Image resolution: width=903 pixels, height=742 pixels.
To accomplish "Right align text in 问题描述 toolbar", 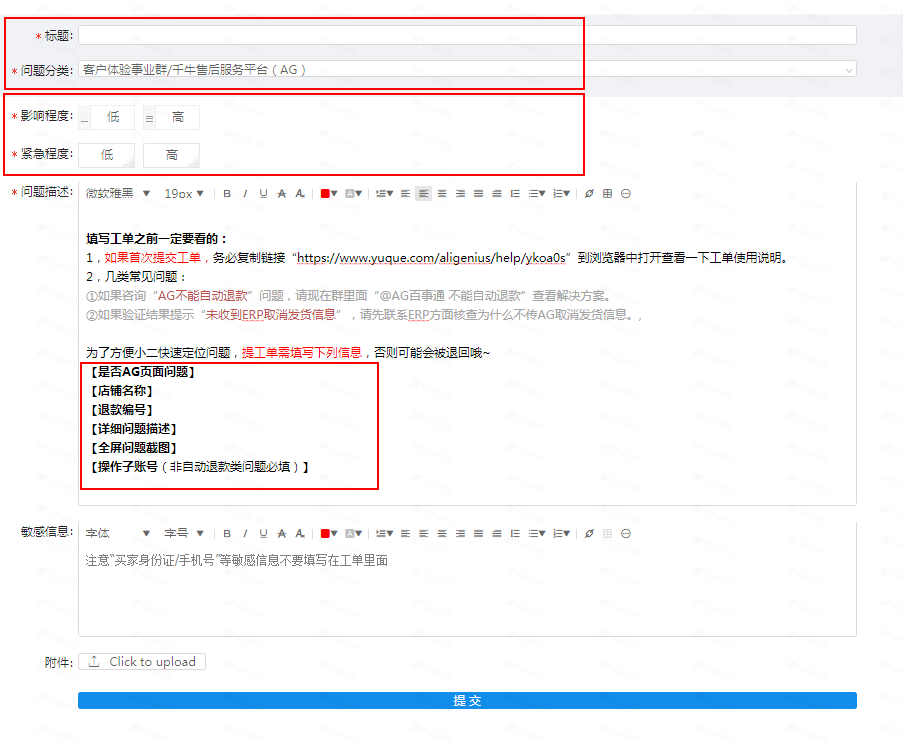I will (x=460, y=194).
